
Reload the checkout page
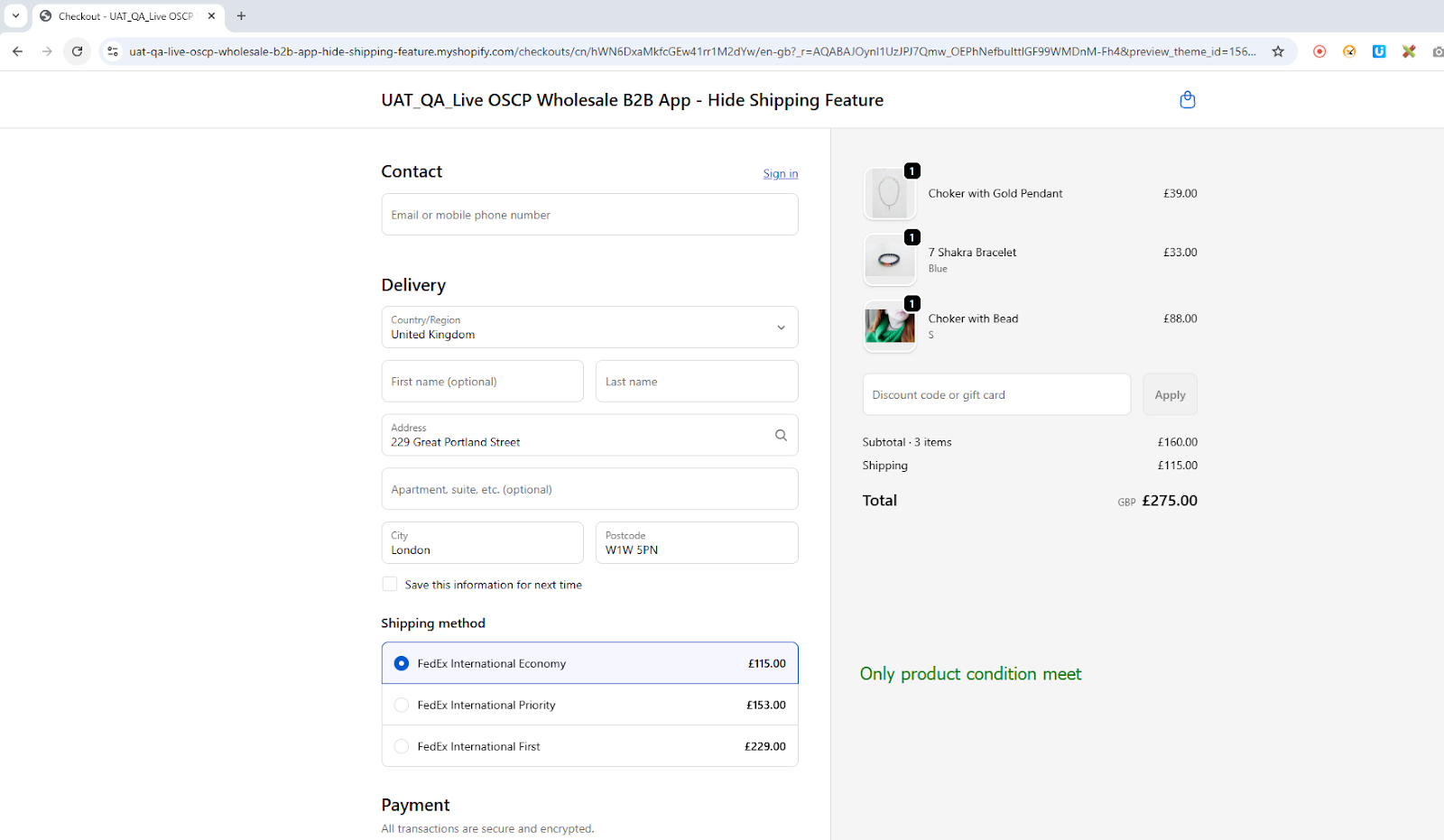[78, 51]
